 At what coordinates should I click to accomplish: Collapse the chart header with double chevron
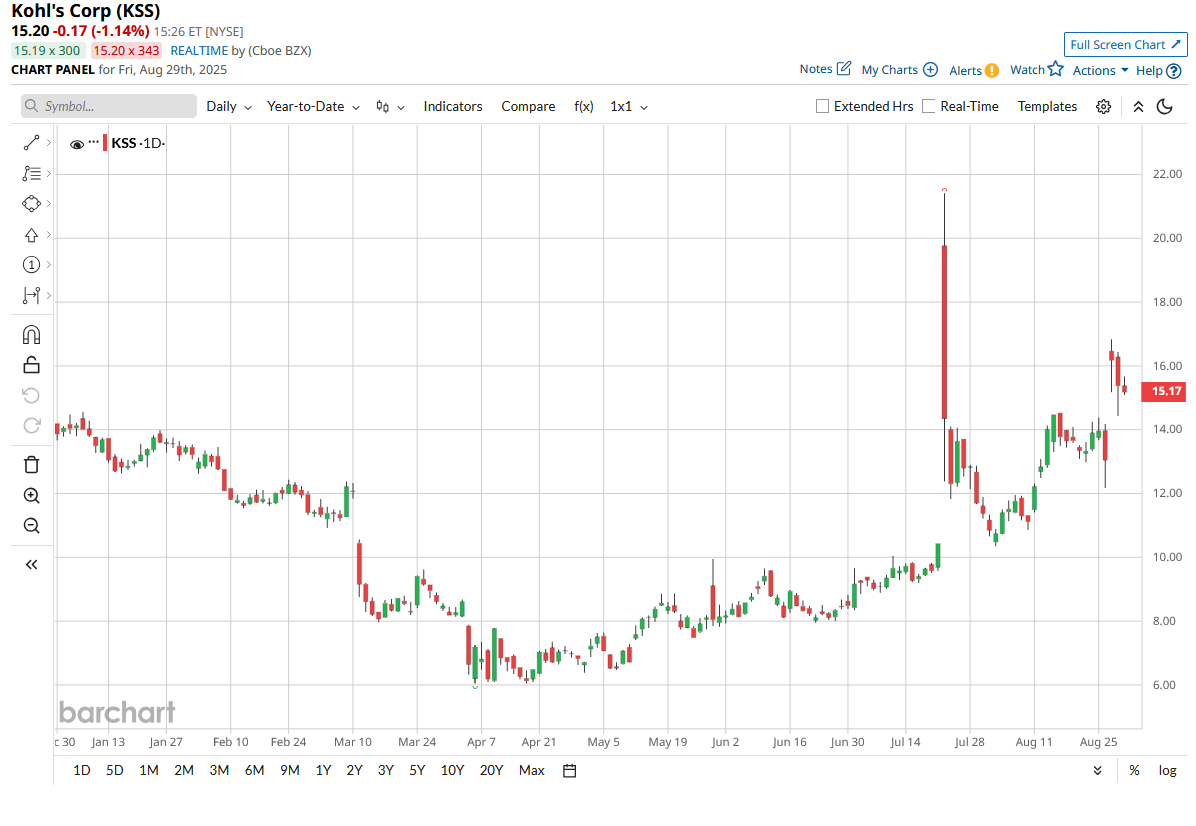coord(1138,107)
